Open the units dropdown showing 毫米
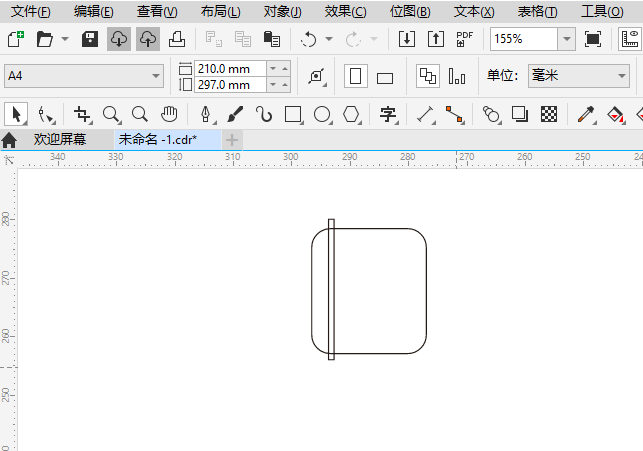The height and width of the screenshot is (451, 643). pos(579,76)
